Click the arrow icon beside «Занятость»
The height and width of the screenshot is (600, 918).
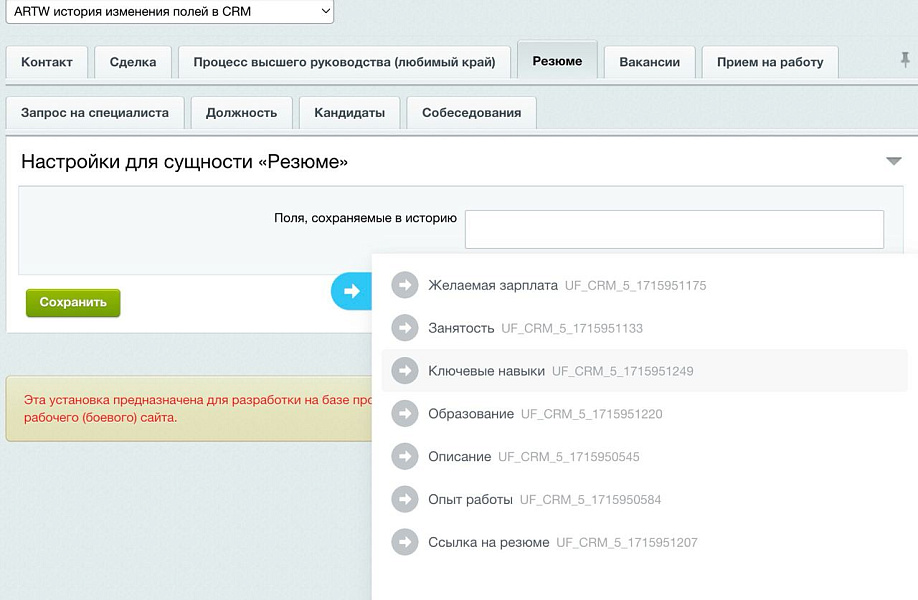click(x=404, y=328)
